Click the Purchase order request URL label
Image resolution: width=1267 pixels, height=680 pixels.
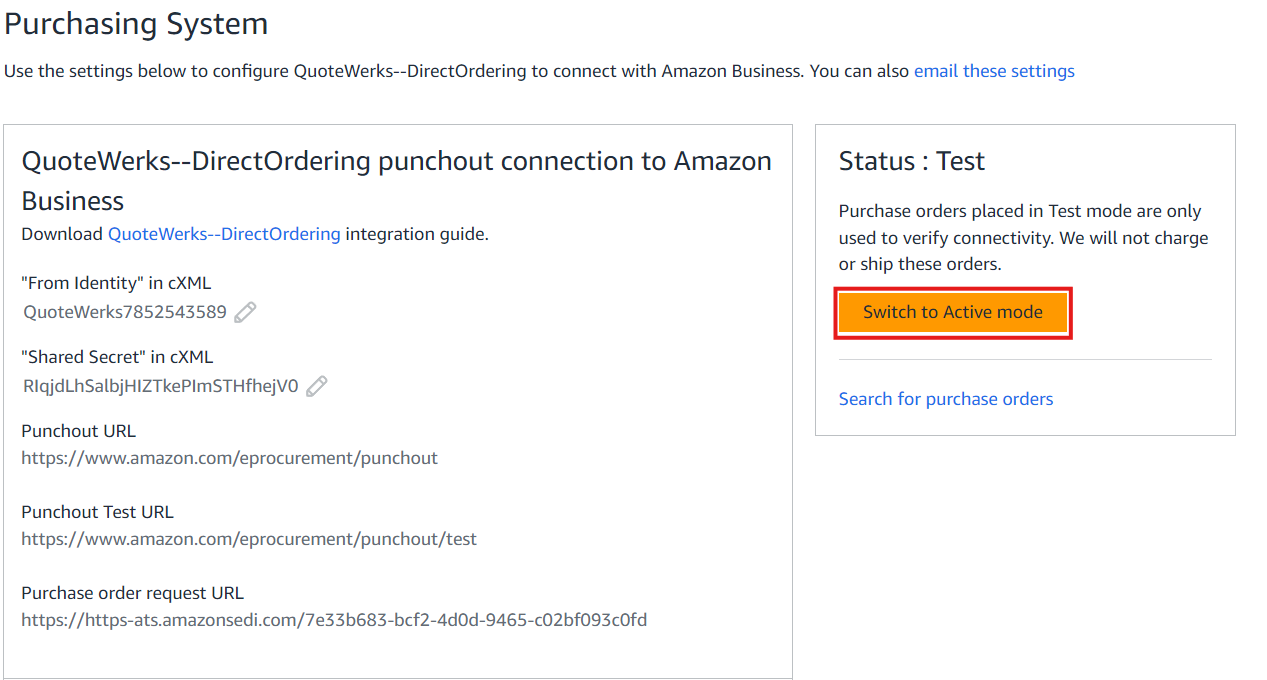click(x=132, y=593)
